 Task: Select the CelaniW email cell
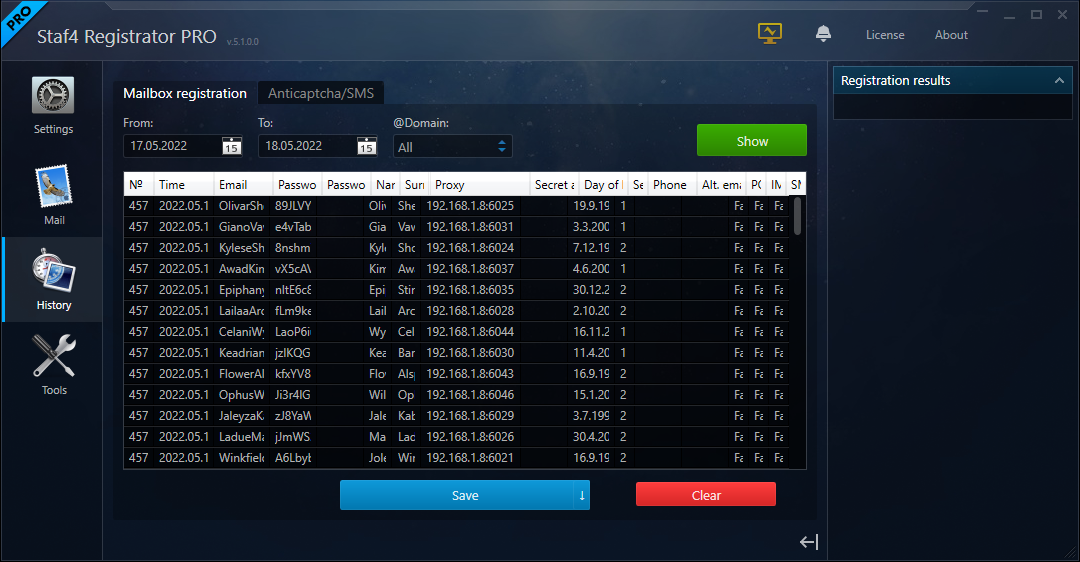pos(241,332)
